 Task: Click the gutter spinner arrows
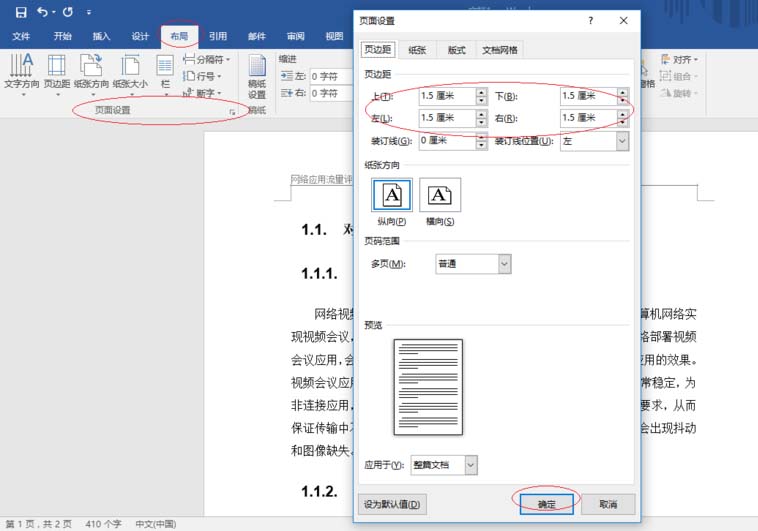481,141
